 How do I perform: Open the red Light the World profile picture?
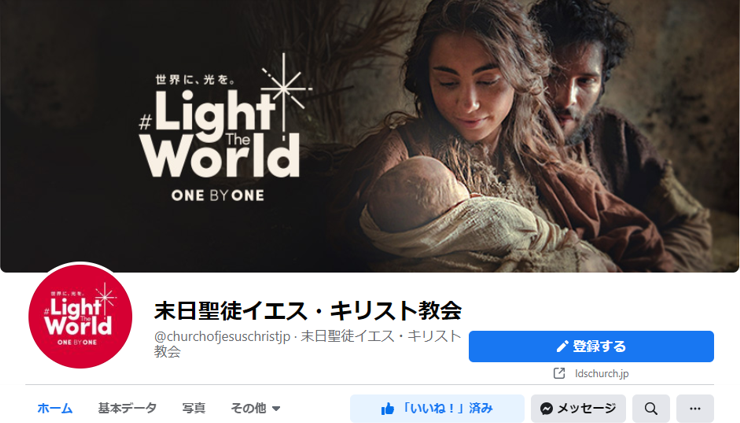(80, 316)
